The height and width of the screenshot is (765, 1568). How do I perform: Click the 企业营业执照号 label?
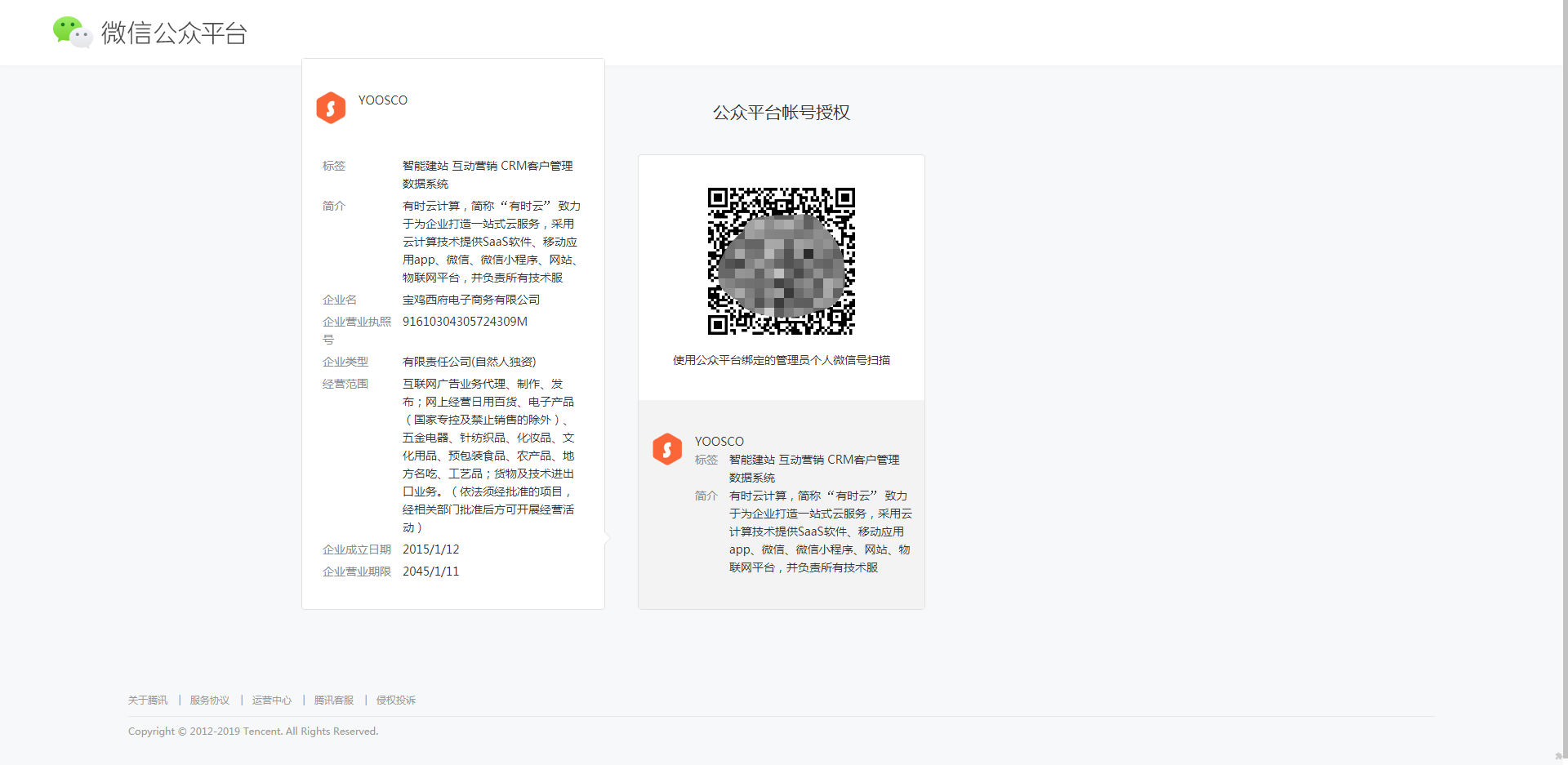tap(357, 331)
